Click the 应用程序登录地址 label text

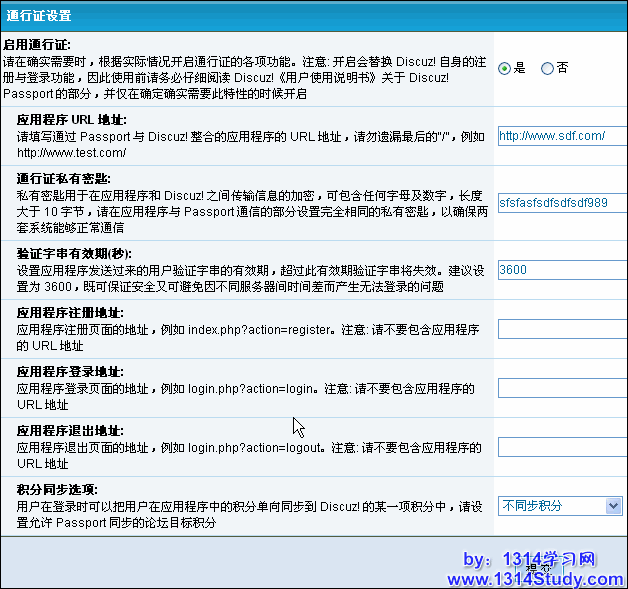pyautogui.click(x=70, y=372)
